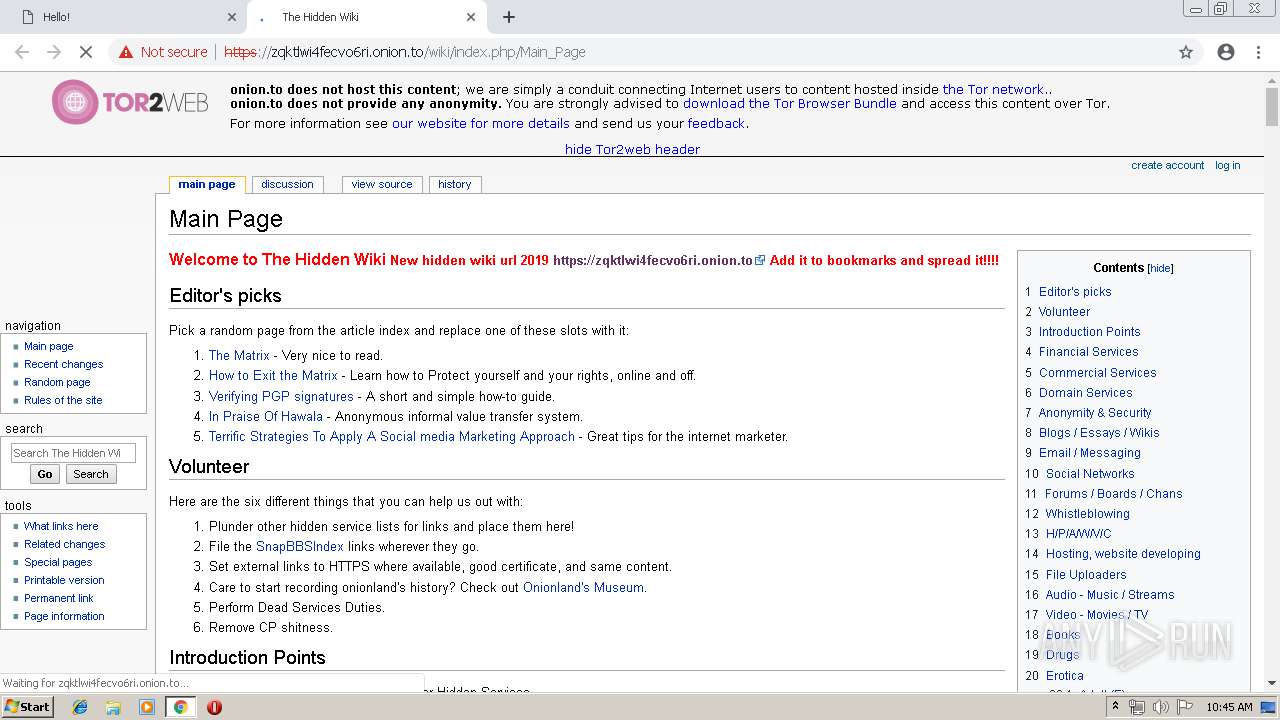This screenshot has height=720, width=1280.
Task: Jump to Financial Services in Contents
Action: click(x=1088, y=352)
